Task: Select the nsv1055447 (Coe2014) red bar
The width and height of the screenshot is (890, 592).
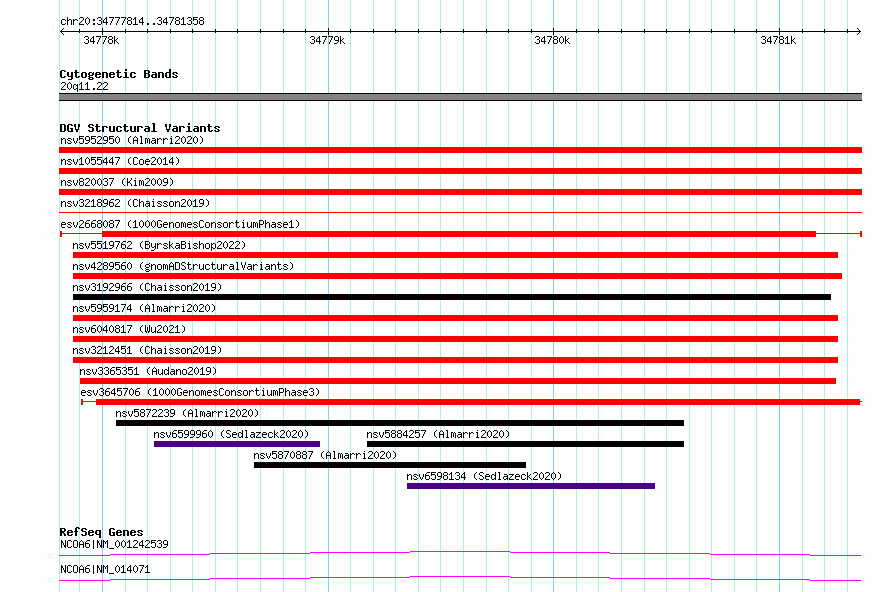Action: coord(460,171)
